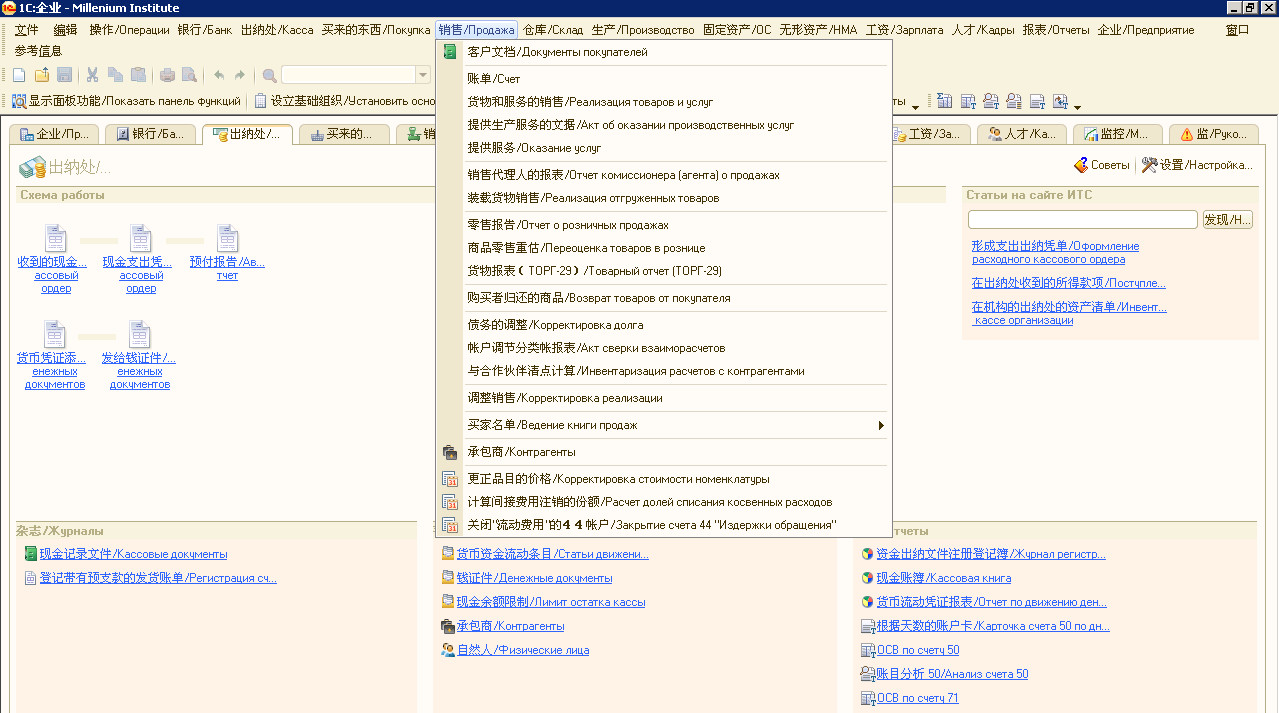Click the arrows-with-T report toolbar icon
The height and width of the screenshot is (713, 1279).
coord(1060,101)
